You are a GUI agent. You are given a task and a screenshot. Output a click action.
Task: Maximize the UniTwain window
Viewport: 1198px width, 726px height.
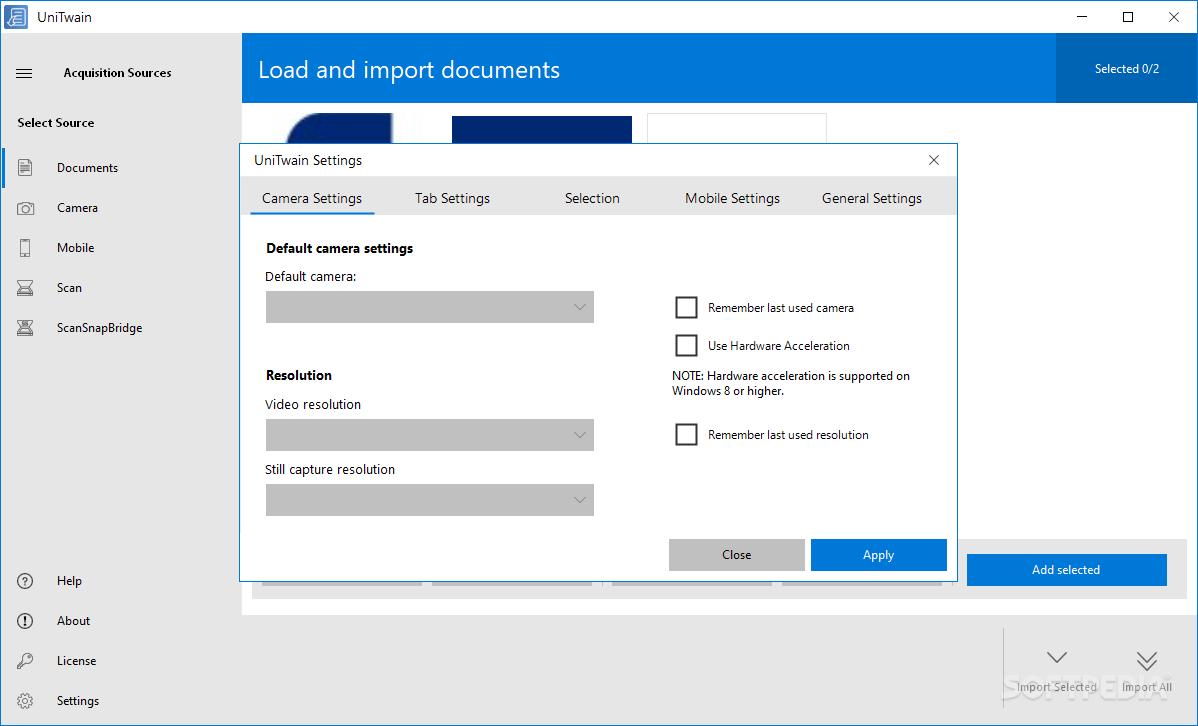pyautogui.click(x=1128, y=17)
